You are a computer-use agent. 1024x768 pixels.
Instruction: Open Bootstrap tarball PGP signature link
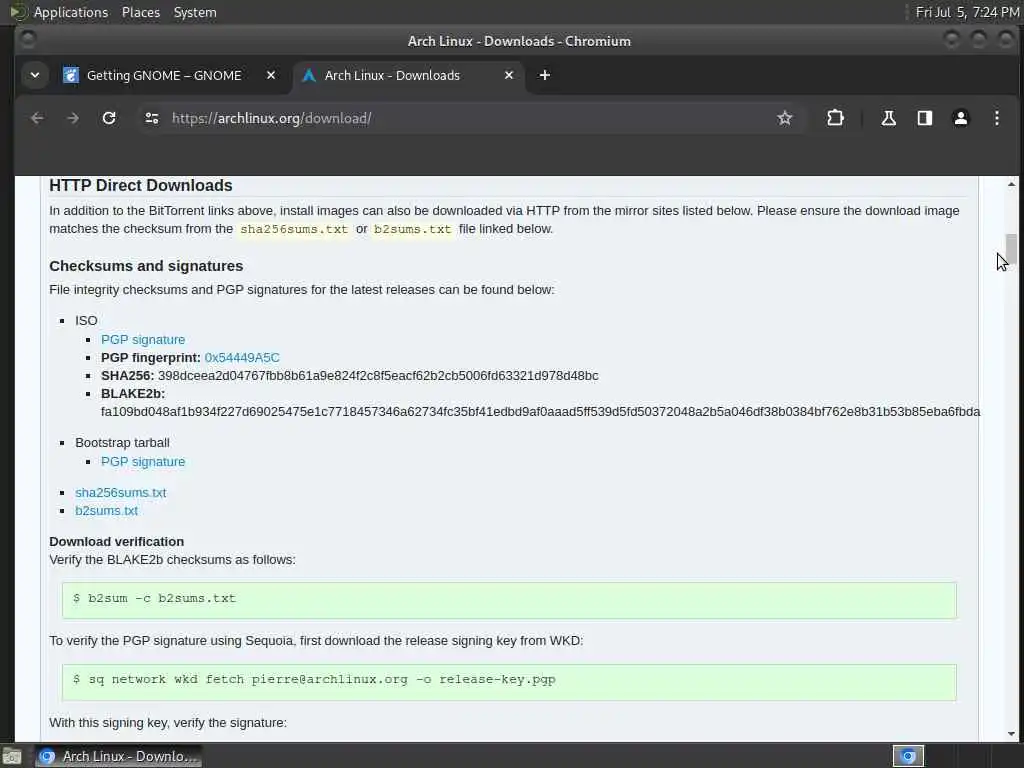[x=143, y=462]
